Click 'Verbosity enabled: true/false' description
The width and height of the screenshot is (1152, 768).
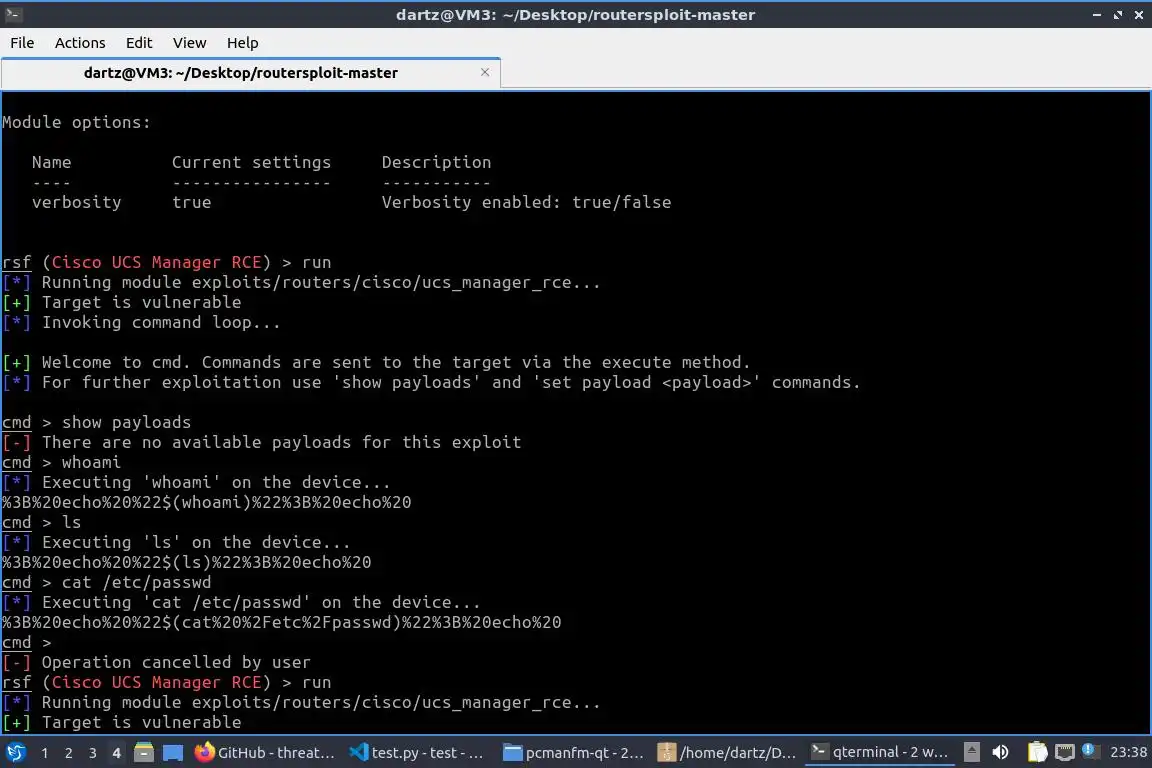click(x=526, y=202)
